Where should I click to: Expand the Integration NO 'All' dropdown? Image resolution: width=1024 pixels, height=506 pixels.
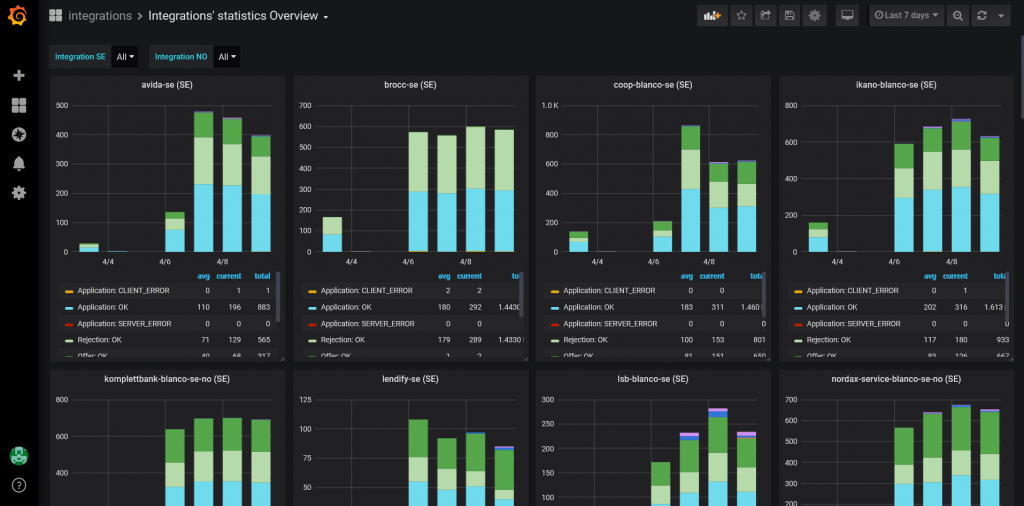pyautogui.click(x=227, y=57)
